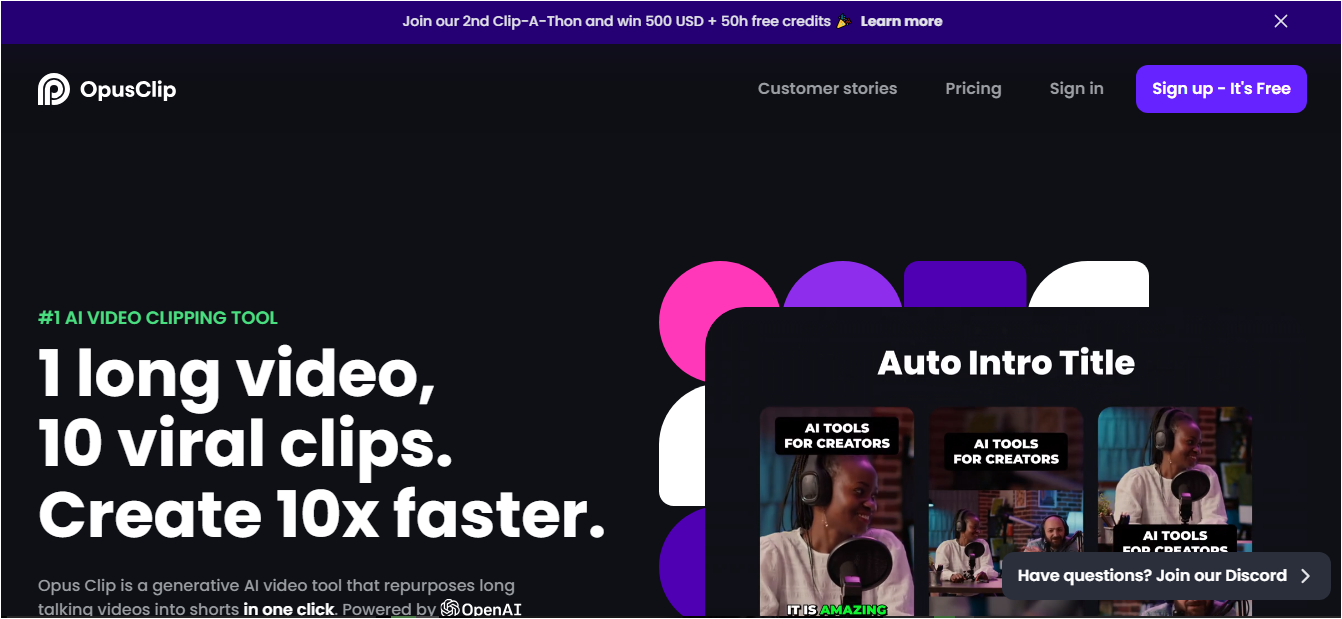Open the Customer stories page

point(827,89)
